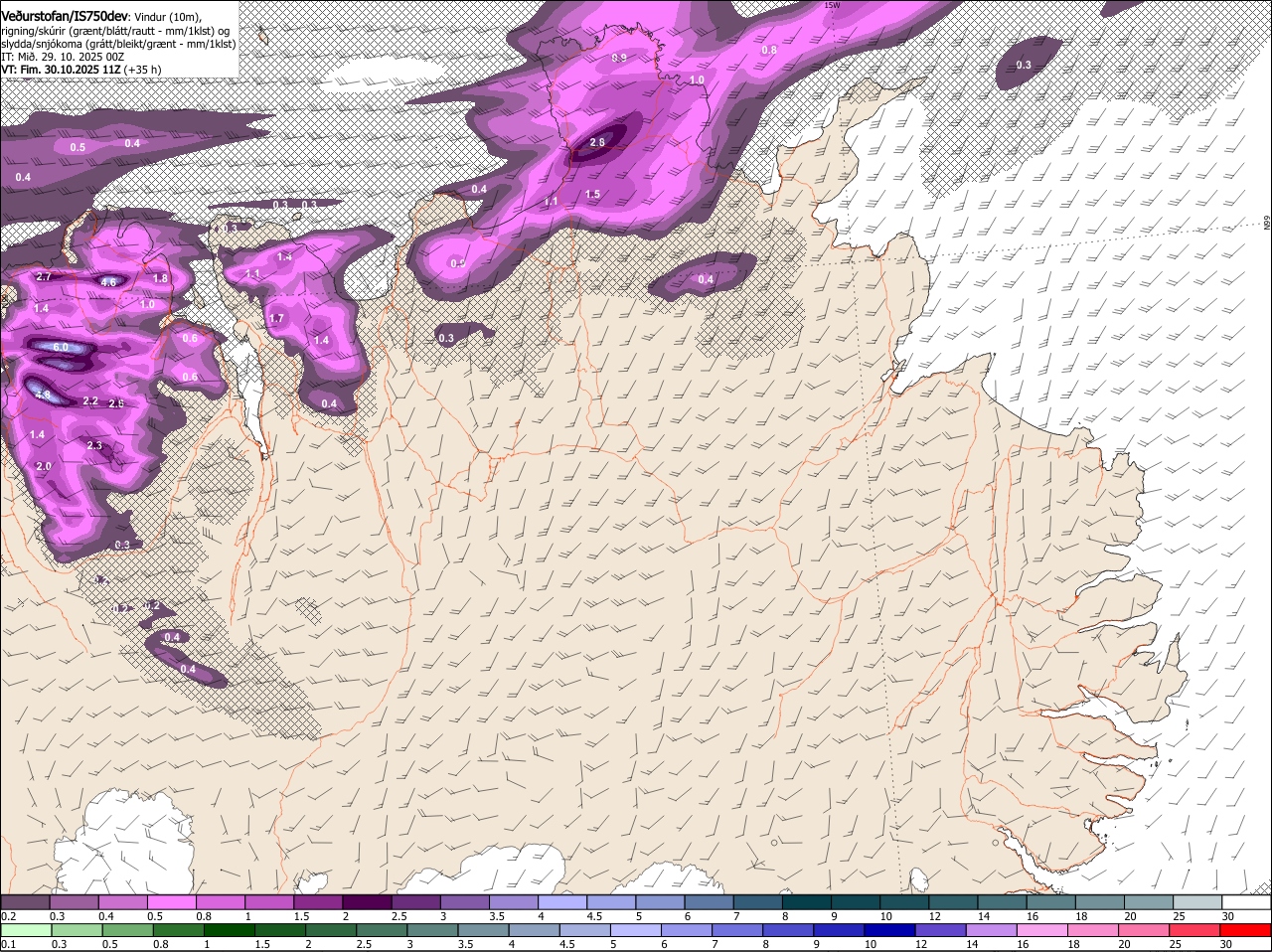1272x952 pixels.
Task: Click the 4.6 value label on the map
Action: pos(109,282)
